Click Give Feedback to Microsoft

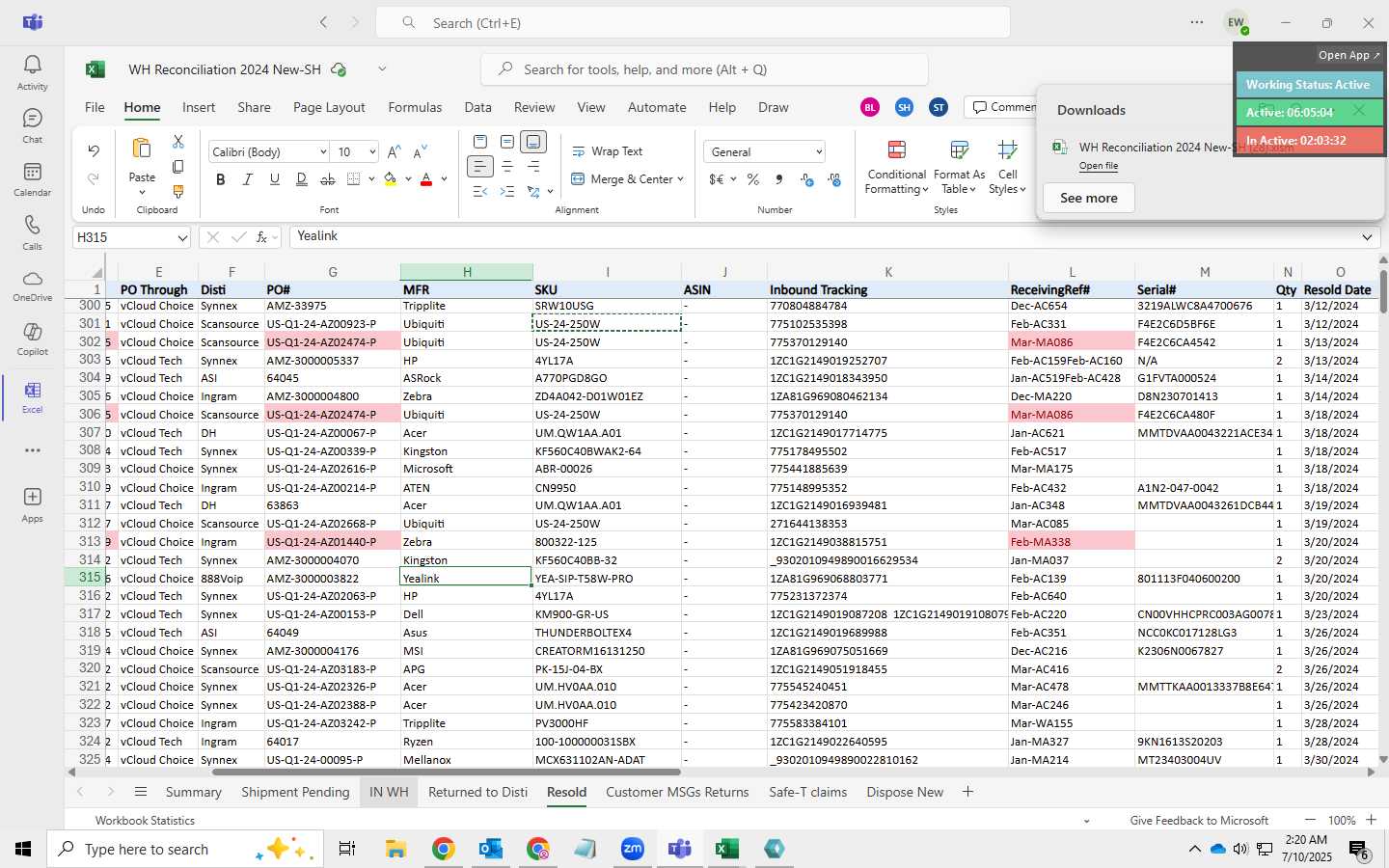(1199, 820)
